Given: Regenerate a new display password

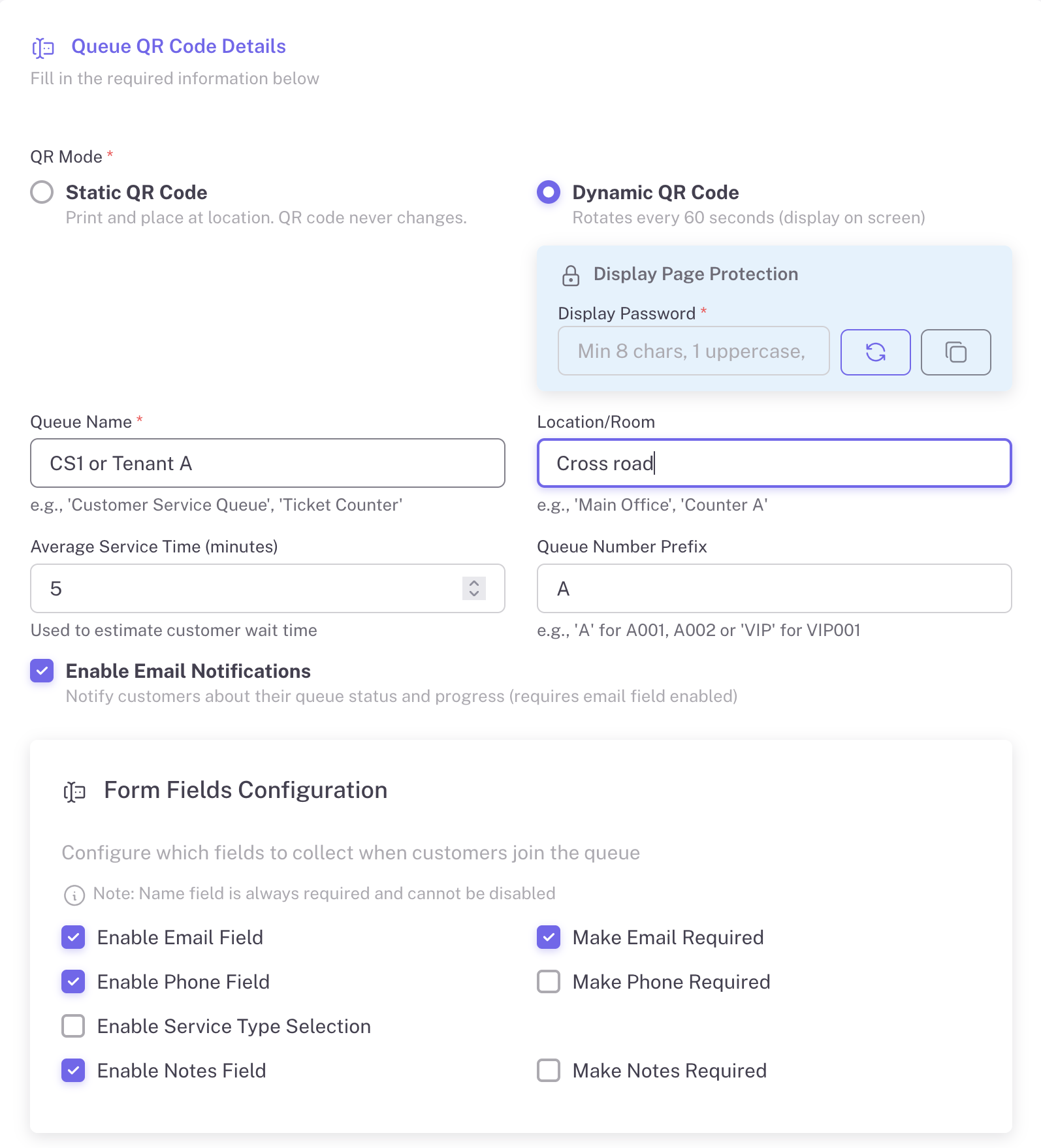Looking at the screenshot, I should 875,351.
